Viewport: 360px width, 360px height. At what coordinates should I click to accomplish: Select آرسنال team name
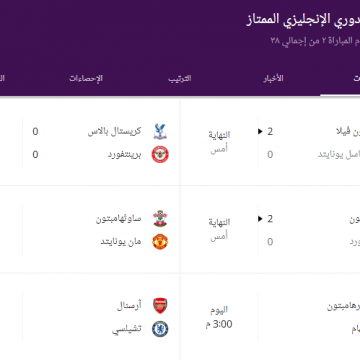point(129,306)
